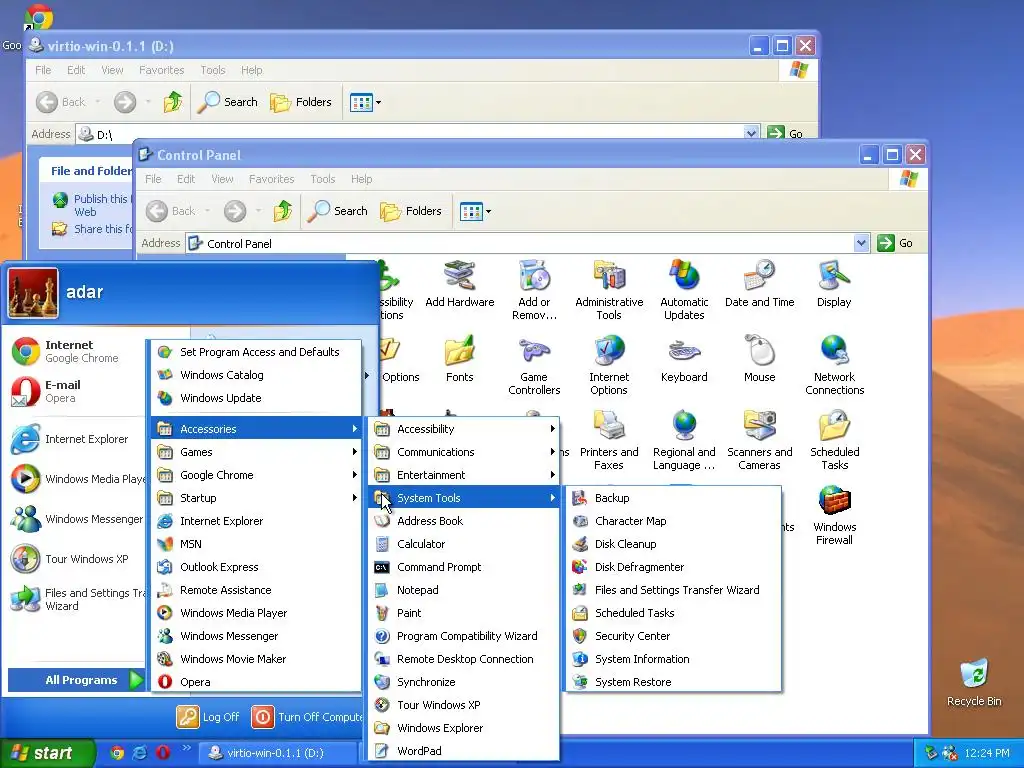The image size is (1024, 768).
Task: Launch Internet Explorer from quick launch bar
Action: [140, 752]
